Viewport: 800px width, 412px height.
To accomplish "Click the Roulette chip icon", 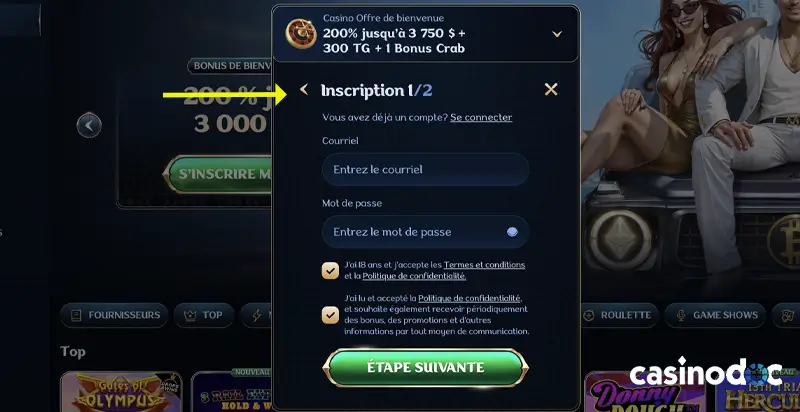I will (x=588, y=316).
